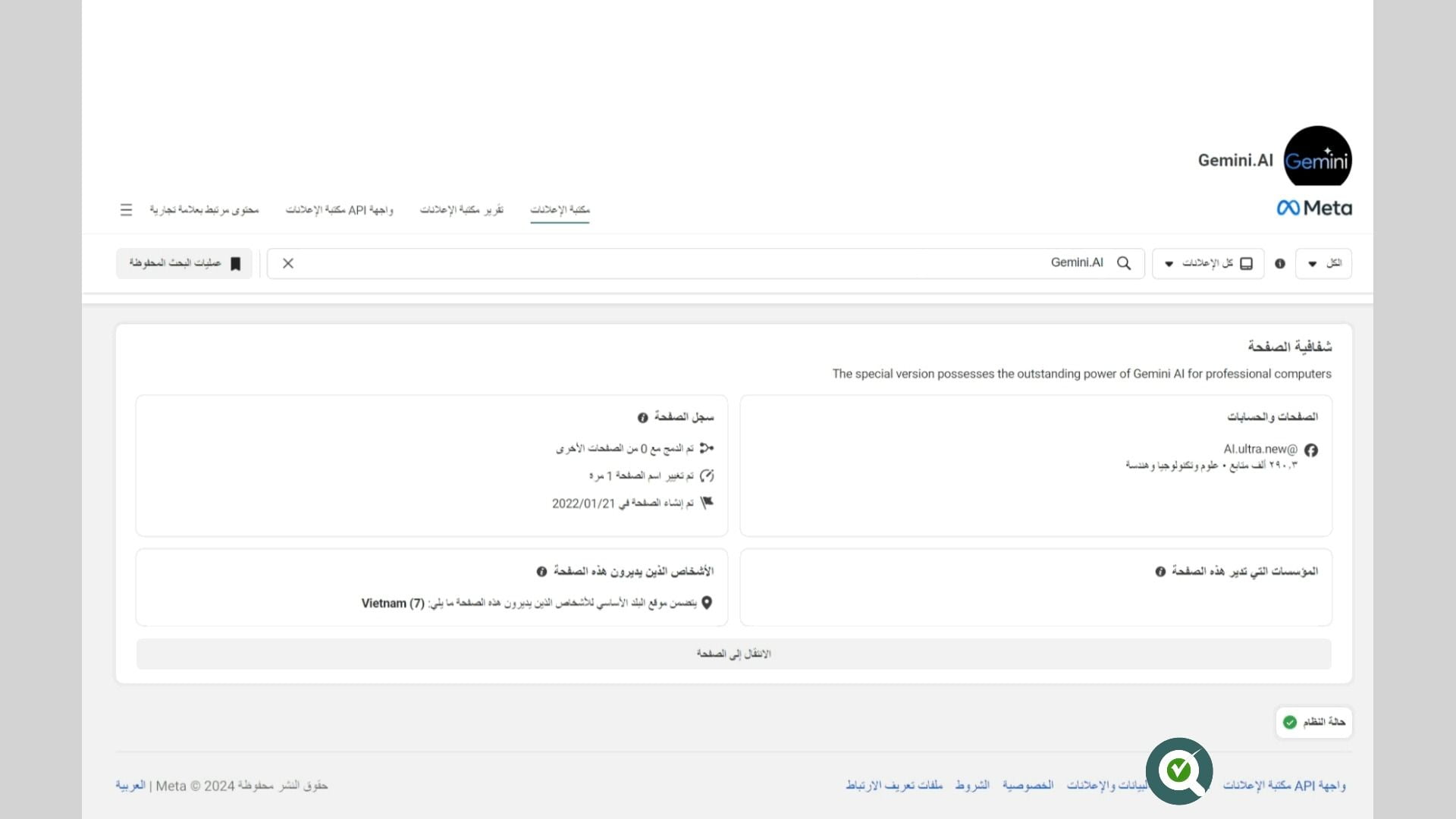This screenshot has height=819, width=1456.
Task: Click the Vietnam (7) text
Action: point(393,604)
